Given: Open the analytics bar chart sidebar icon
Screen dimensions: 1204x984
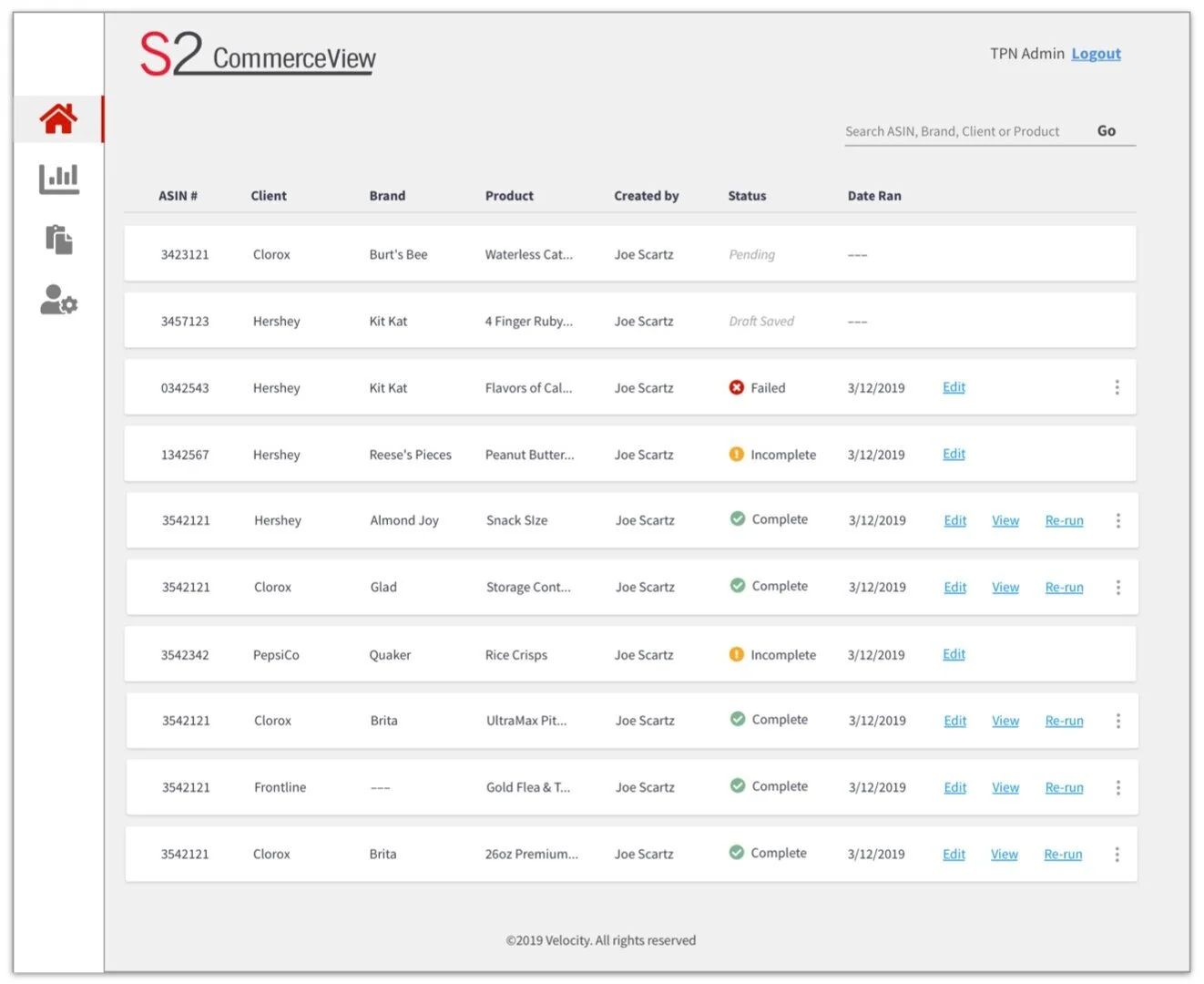Looking at the screenshot, I should pos(58,179).
